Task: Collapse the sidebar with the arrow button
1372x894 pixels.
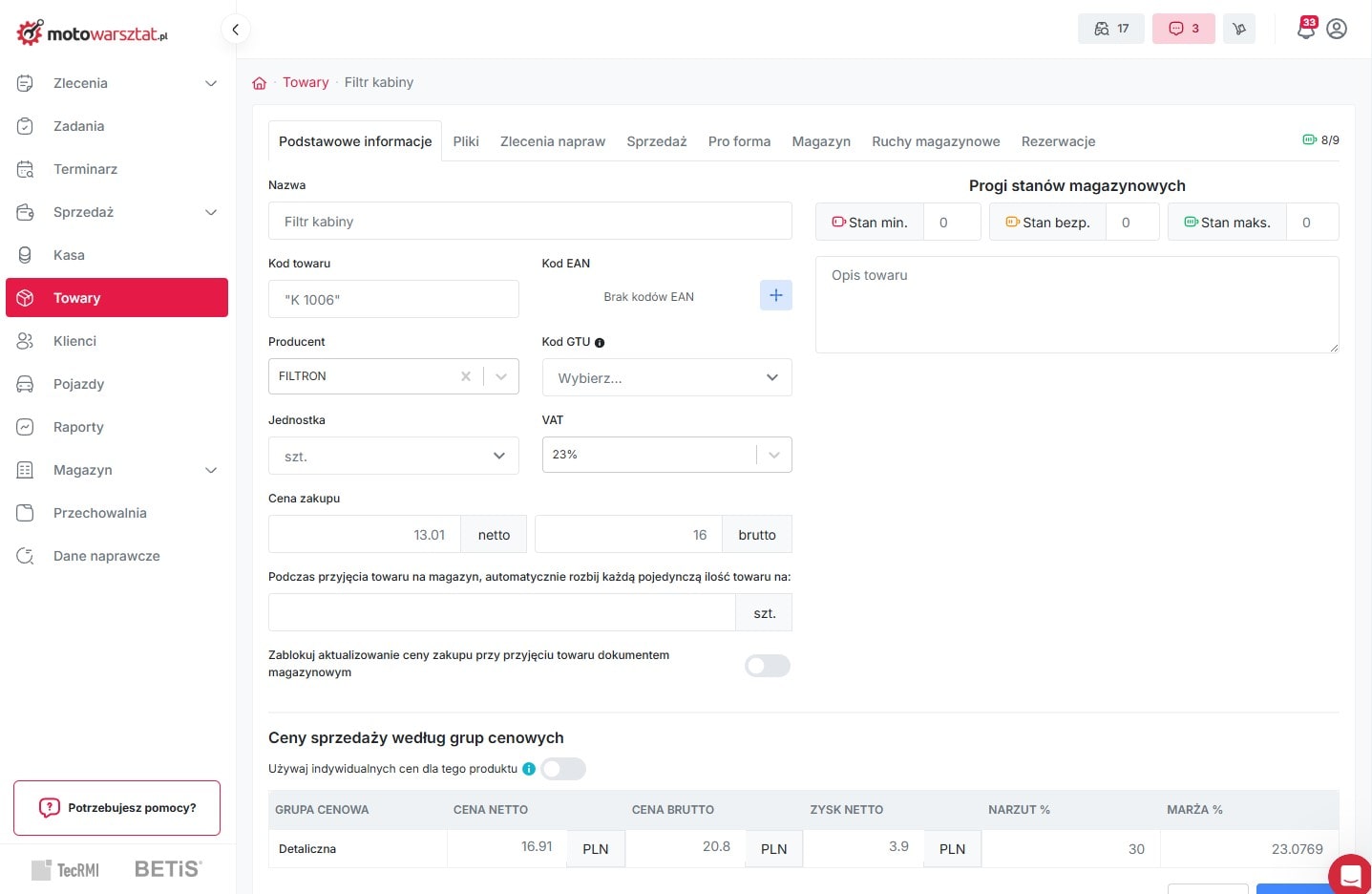Action: 235,30
